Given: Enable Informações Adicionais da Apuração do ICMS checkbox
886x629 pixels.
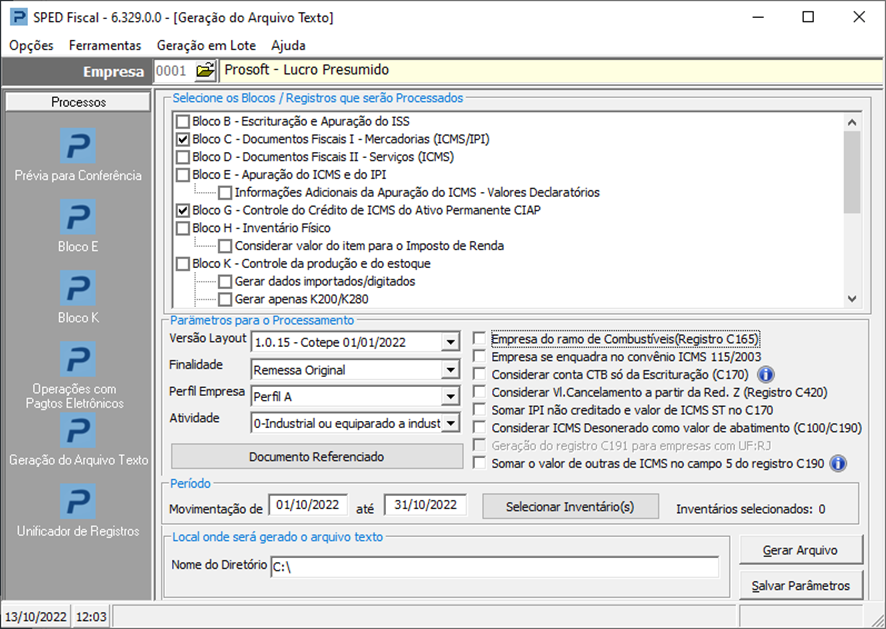Looking at the screenshot, I should pyautogui.click(x=225, y=193).
